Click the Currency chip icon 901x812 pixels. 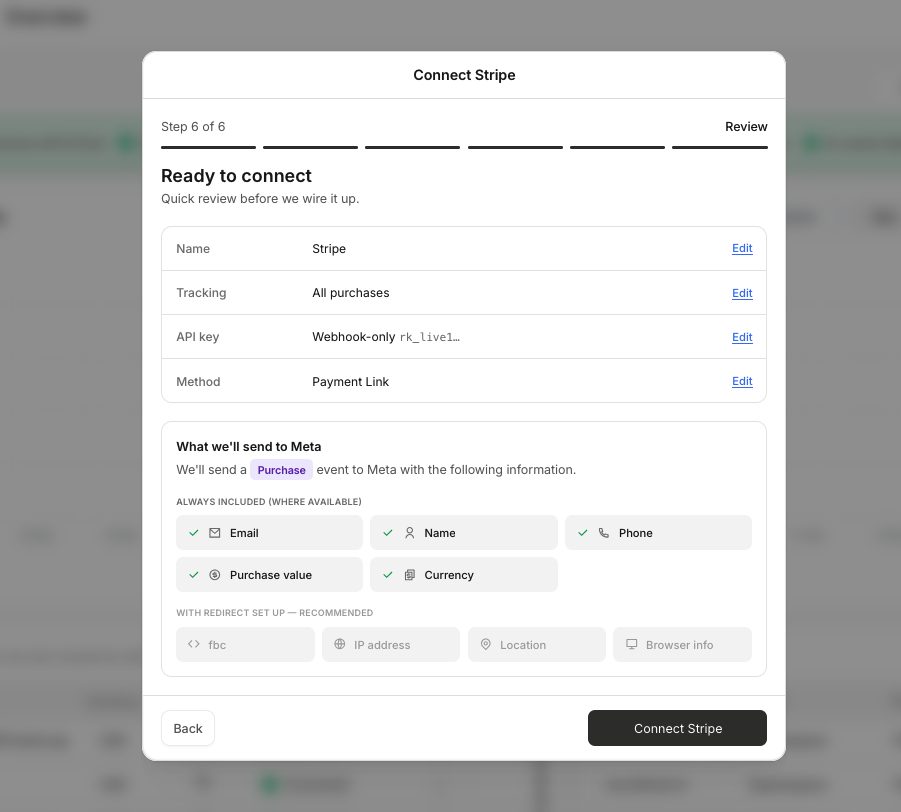(x=409, y=575)
